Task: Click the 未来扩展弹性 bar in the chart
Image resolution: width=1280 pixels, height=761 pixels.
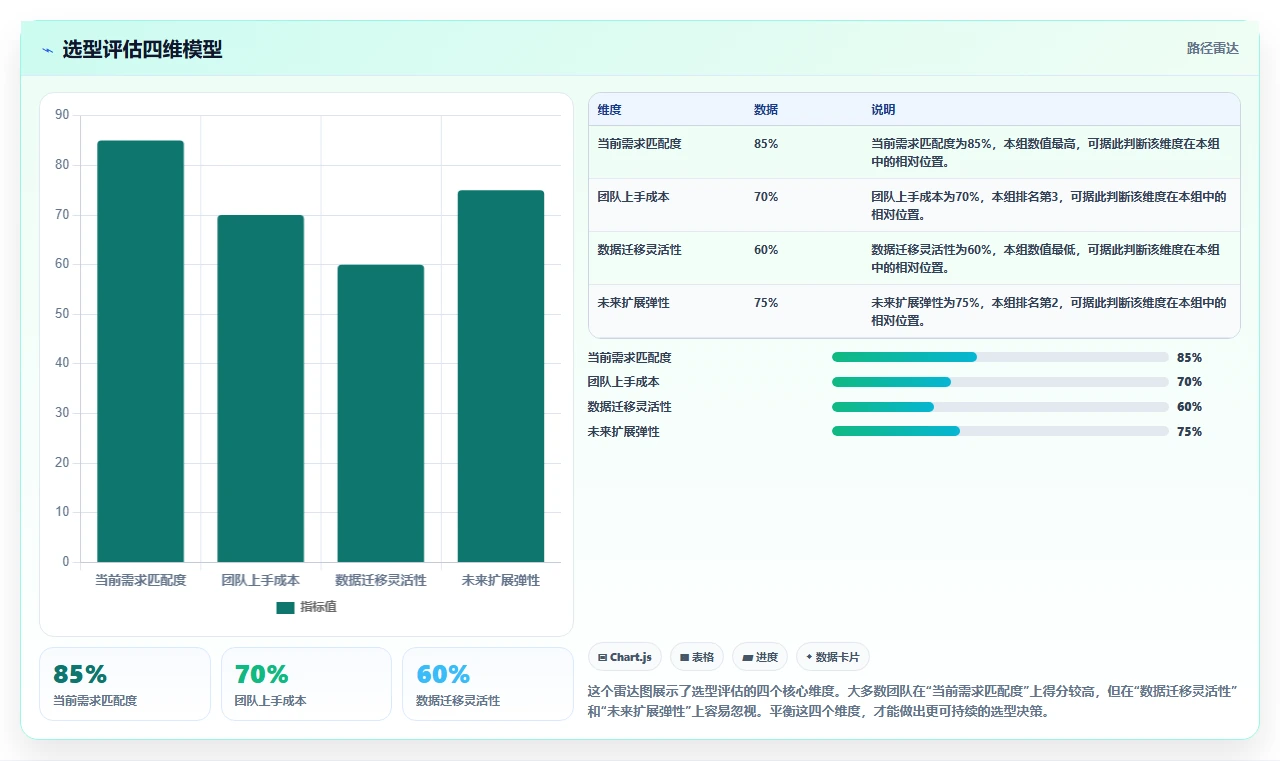Action: (501, 376)
